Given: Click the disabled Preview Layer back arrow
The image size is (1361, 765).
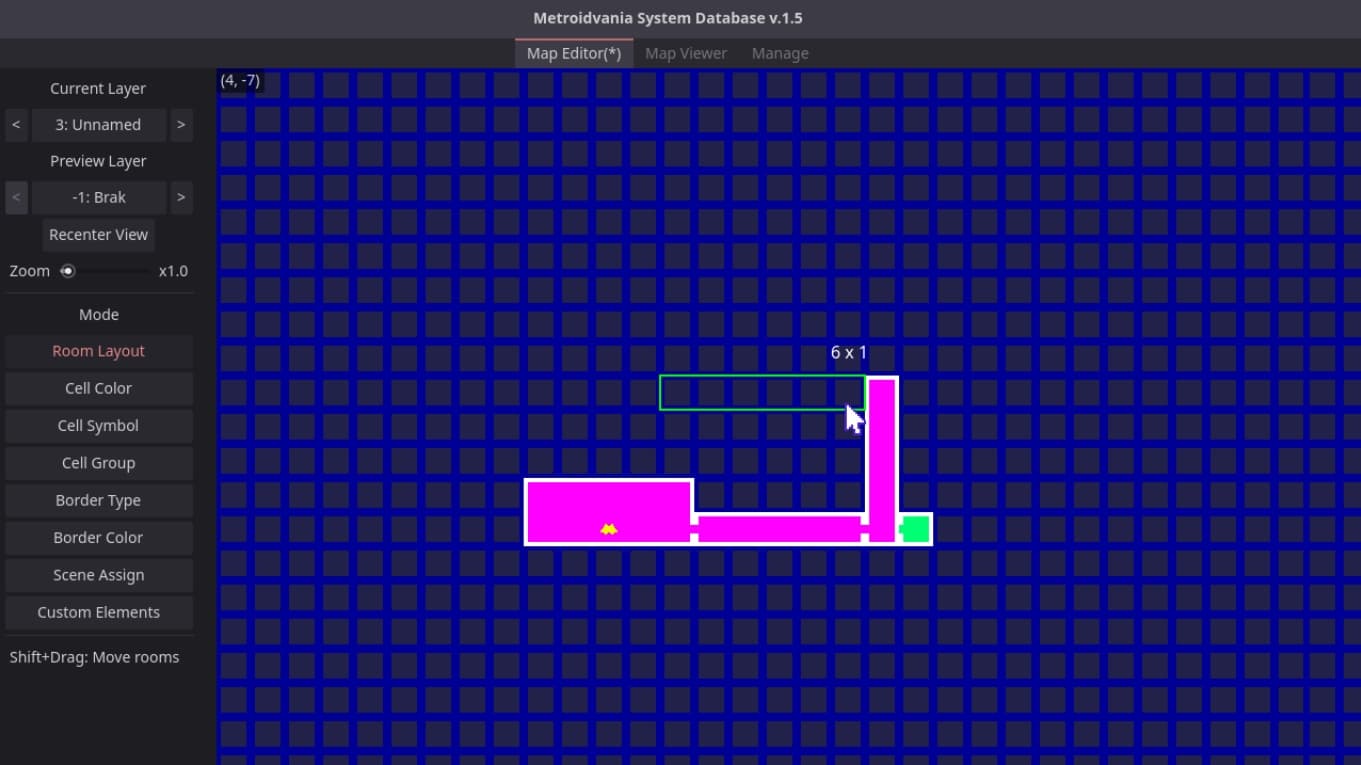Looking at the screenshot, I should pos(16,197).
